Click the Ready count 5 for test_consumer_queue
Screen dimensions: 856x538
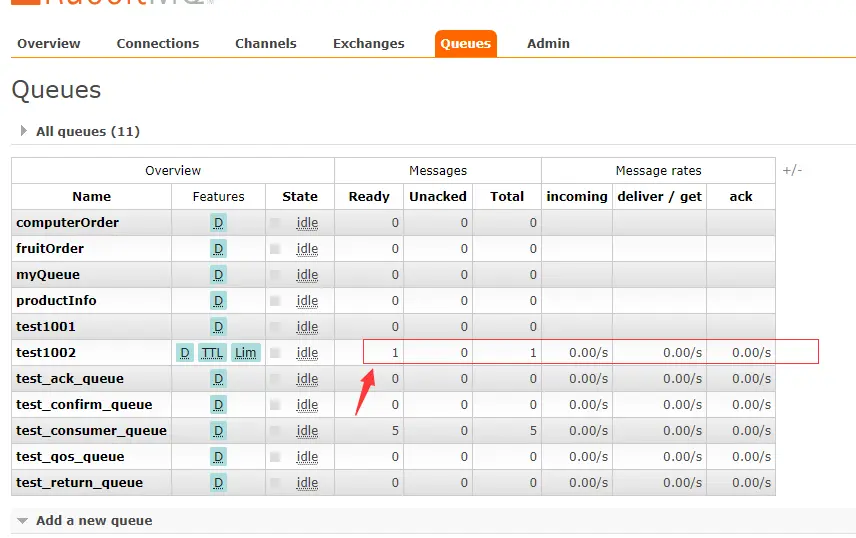point(395,431)
